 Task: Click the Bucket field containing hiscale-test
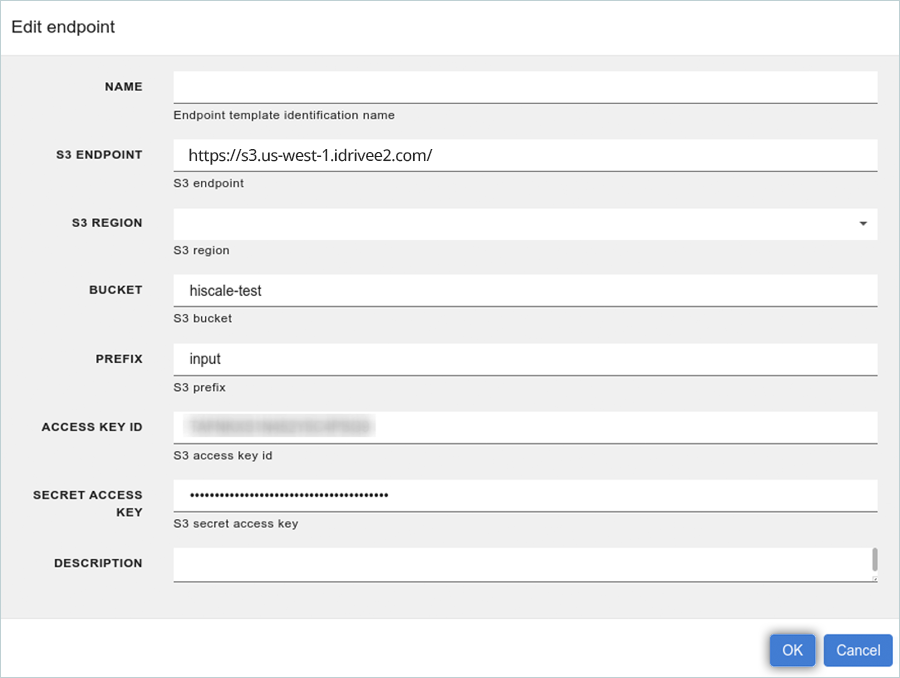pyautogui.click(x=525, y=291)
